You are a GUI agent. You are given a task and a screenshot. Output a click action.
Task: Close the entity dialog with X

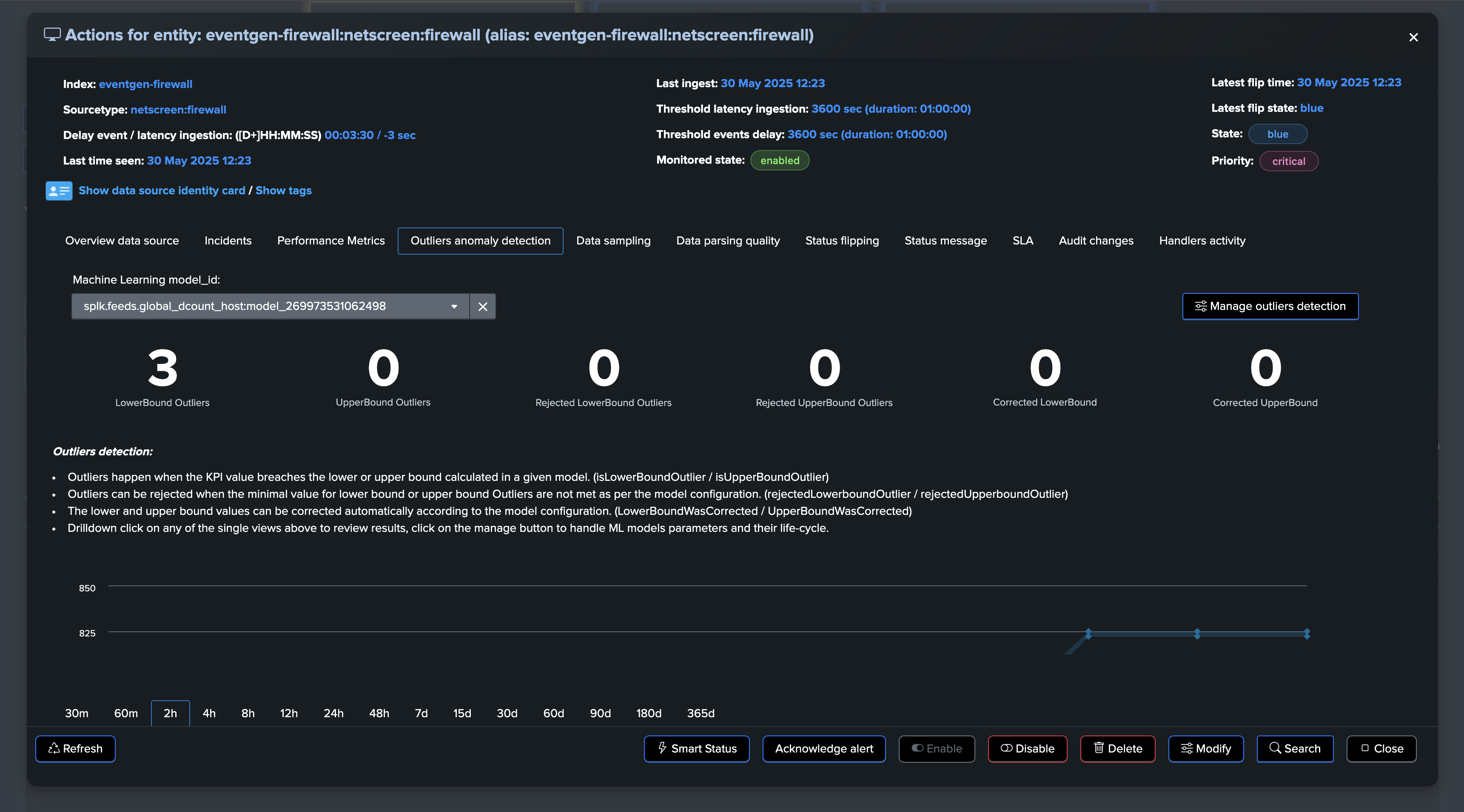[1413, 37]
